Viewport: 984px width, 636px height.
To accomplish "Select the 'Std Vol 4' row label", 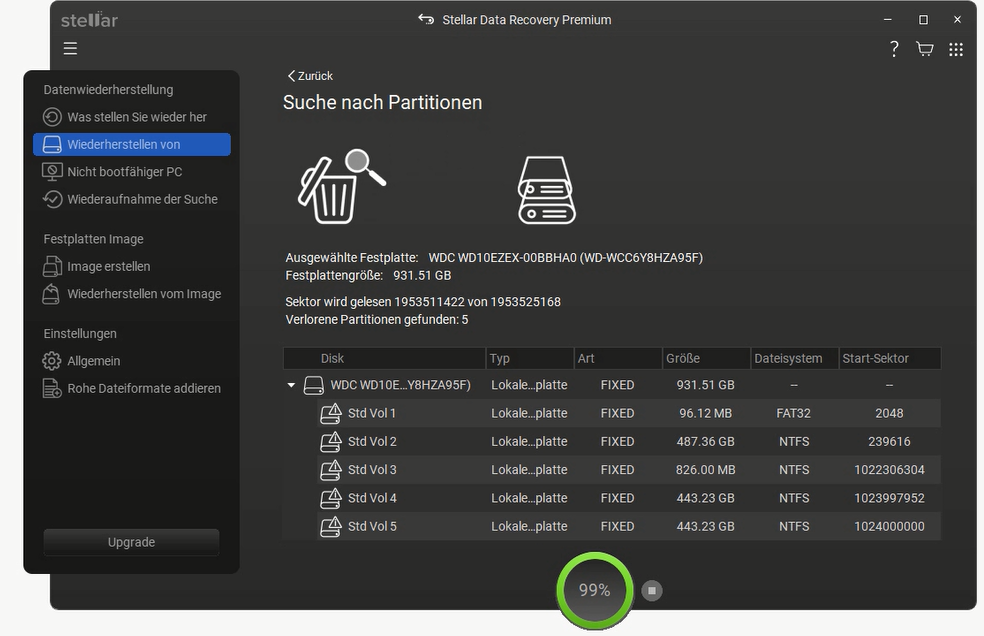I will 372,498.
